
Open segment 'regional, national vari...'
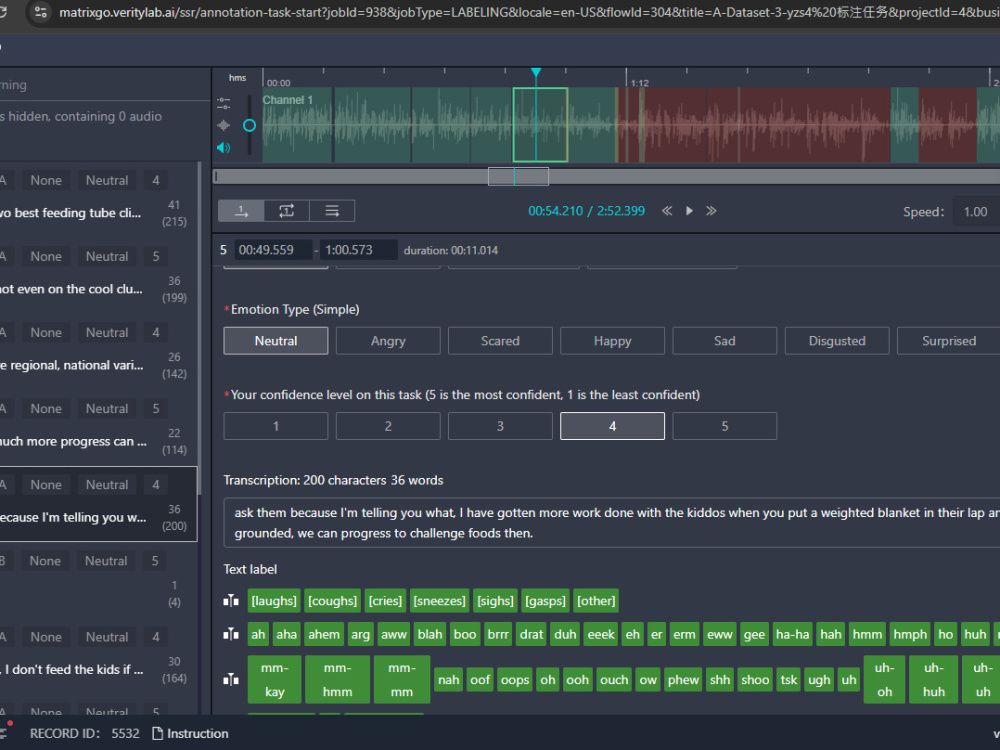point(98,351)
